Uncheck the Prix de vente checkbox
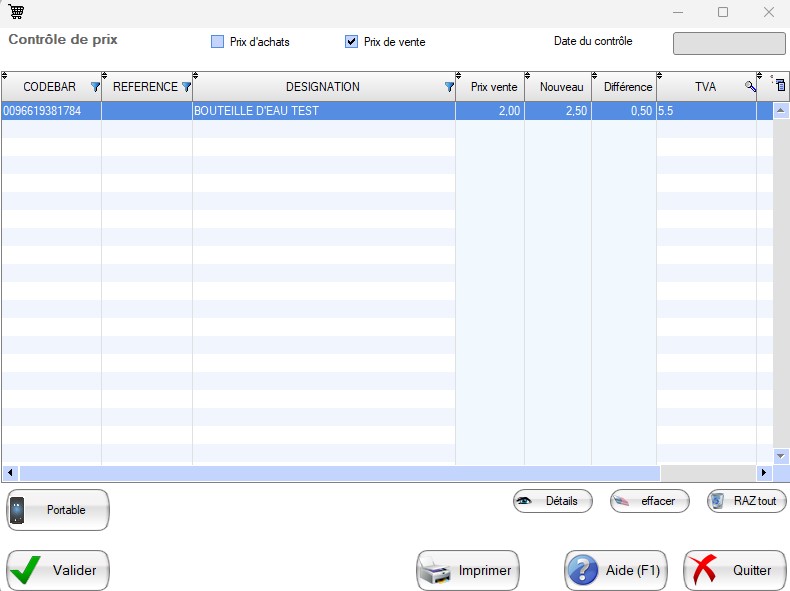The height and width of the screenshot is (591, 790). tap(351, 42)
